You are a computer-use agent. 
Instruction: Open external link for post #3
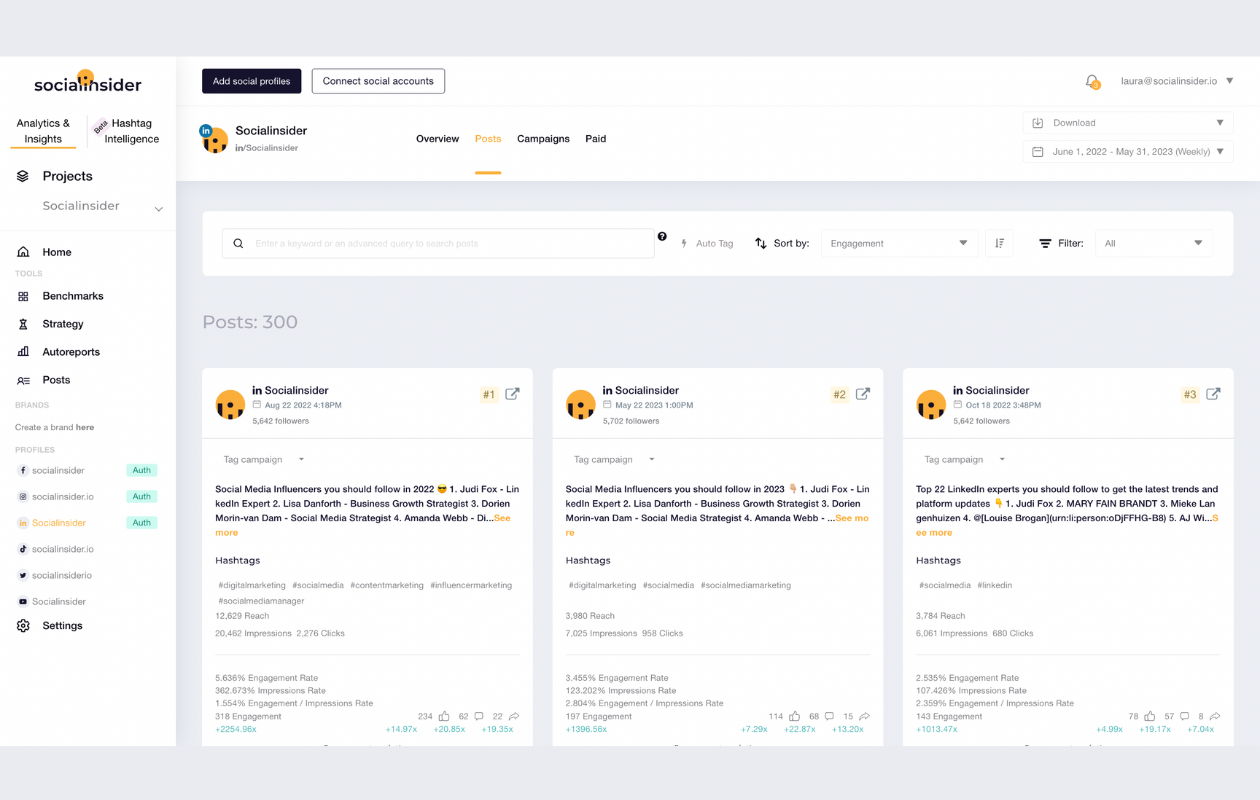1213,394
